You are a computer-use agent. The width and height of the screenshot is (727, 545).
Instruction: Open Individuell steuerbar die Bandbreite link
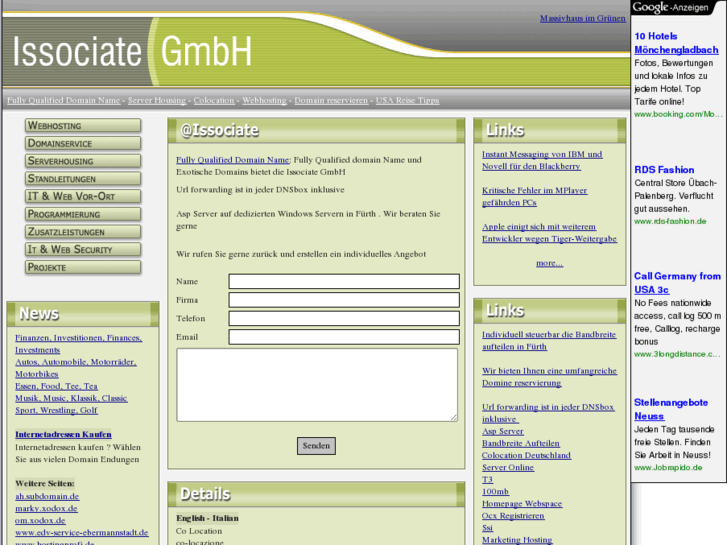click(549, 340)
